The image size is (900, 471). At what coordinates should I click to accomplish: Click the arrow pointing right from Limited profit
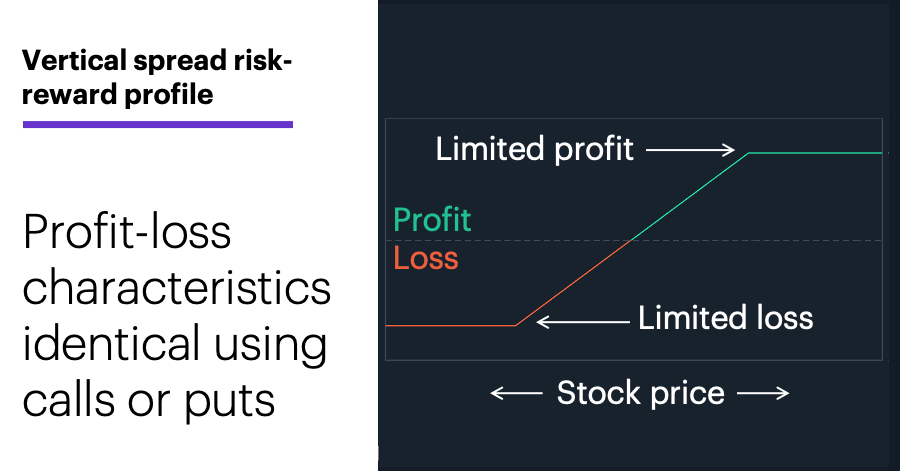pos(690,150)
